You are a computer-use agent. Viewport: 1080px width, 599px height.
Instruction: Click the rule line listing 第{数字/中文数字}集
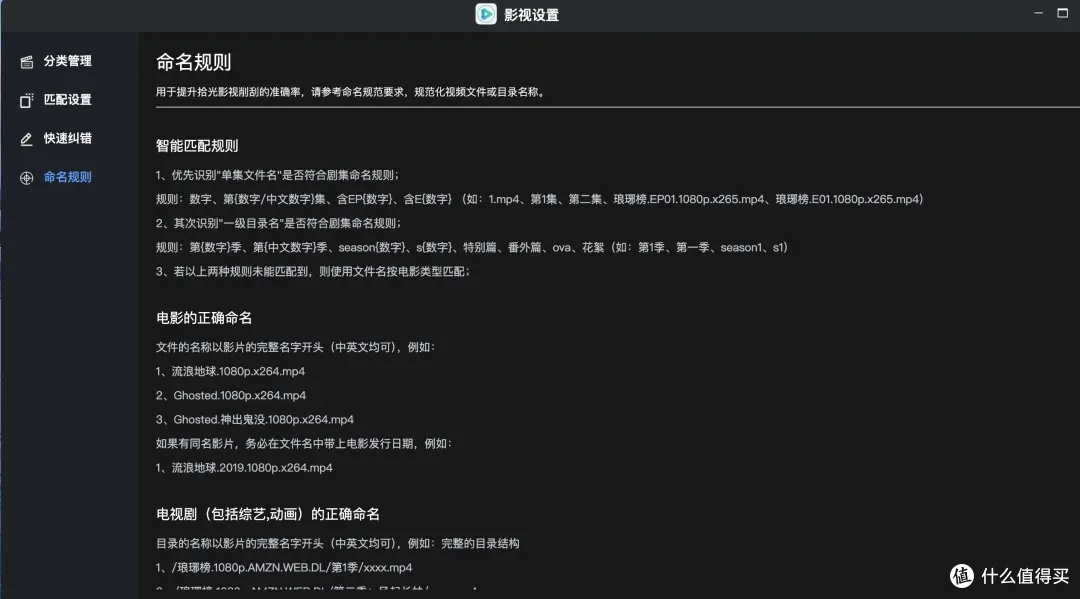[539, 199]
